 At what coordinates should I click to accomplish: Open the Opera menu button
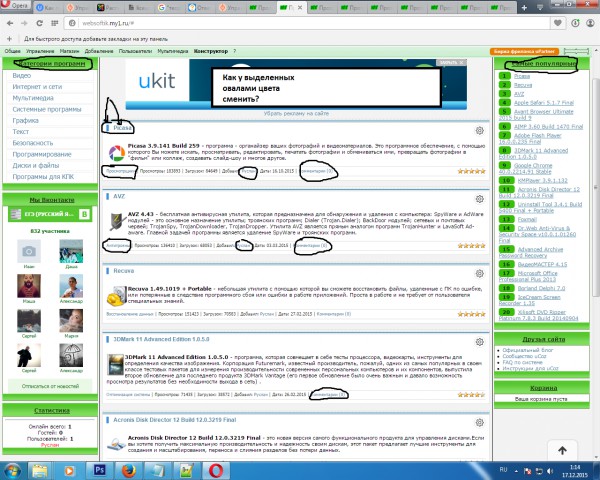coord(15,5)
